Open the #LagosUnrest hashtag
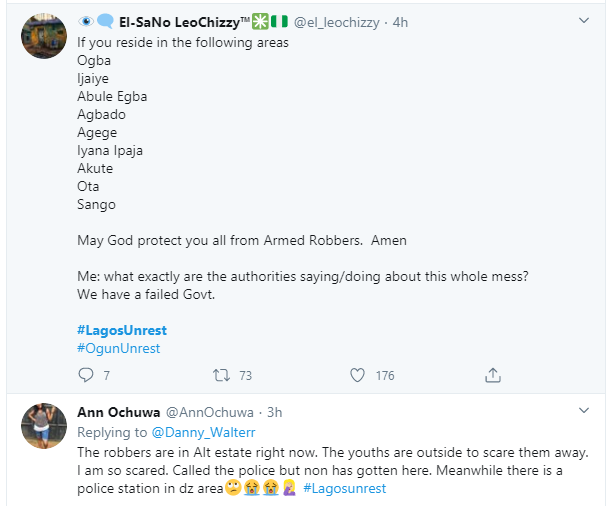This screenshot has height=506, width=607. tap(120, 329)
